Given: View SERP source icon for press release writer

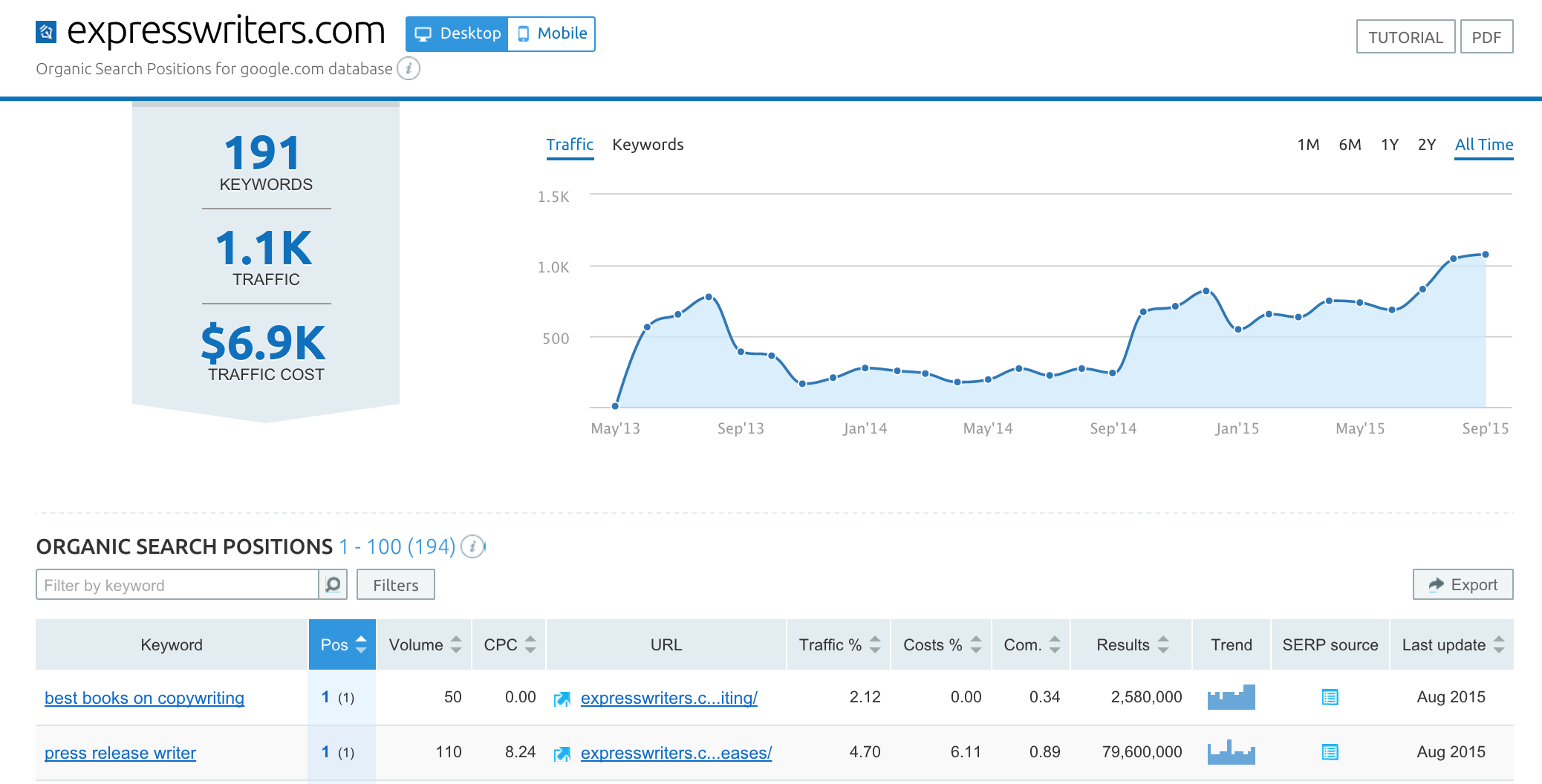Looking at the screenshot, I should point(1330,752).
